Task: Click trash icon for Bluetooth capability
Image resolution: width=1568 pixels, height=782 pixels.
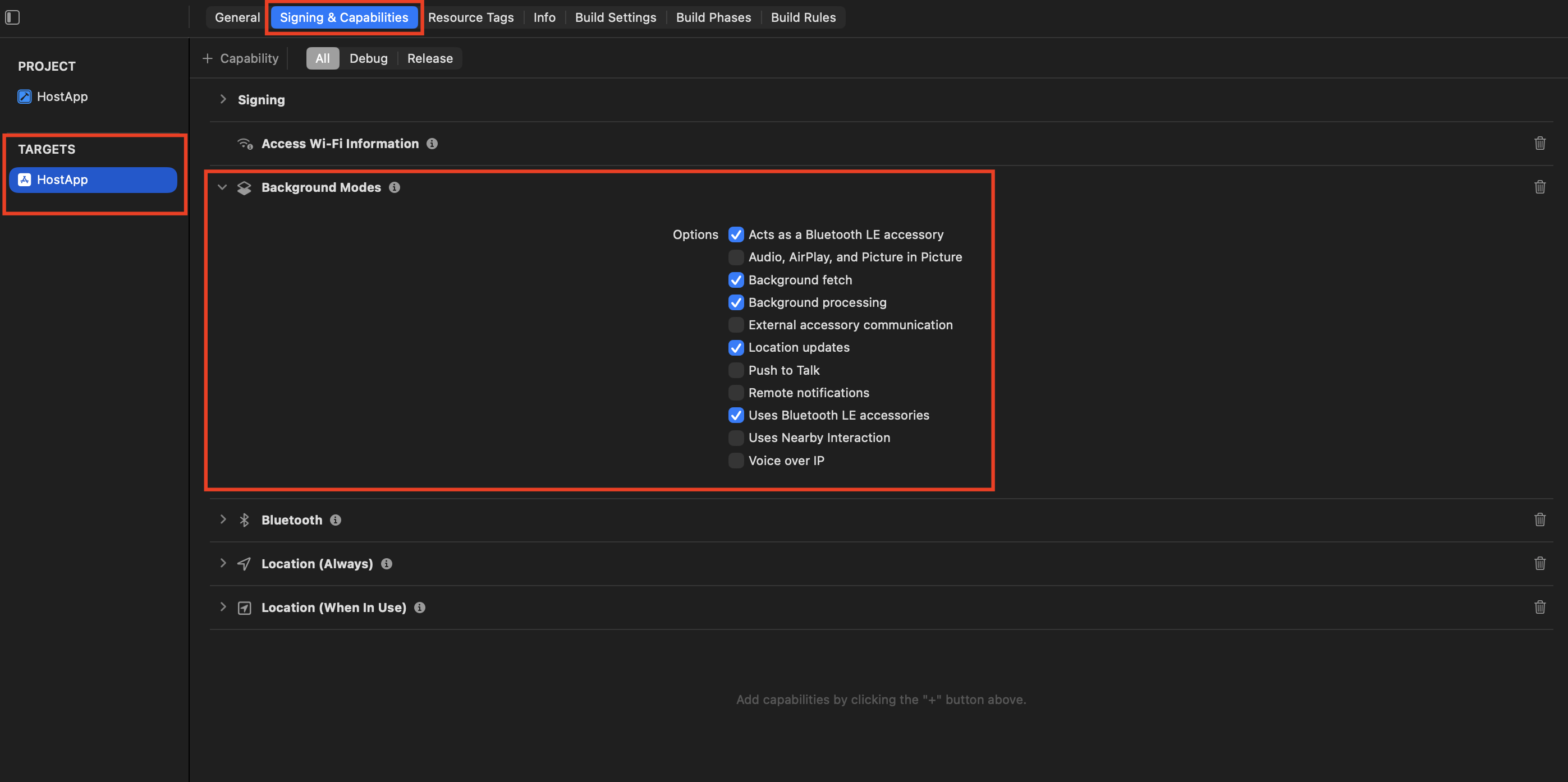Action: pos(1539,519)
